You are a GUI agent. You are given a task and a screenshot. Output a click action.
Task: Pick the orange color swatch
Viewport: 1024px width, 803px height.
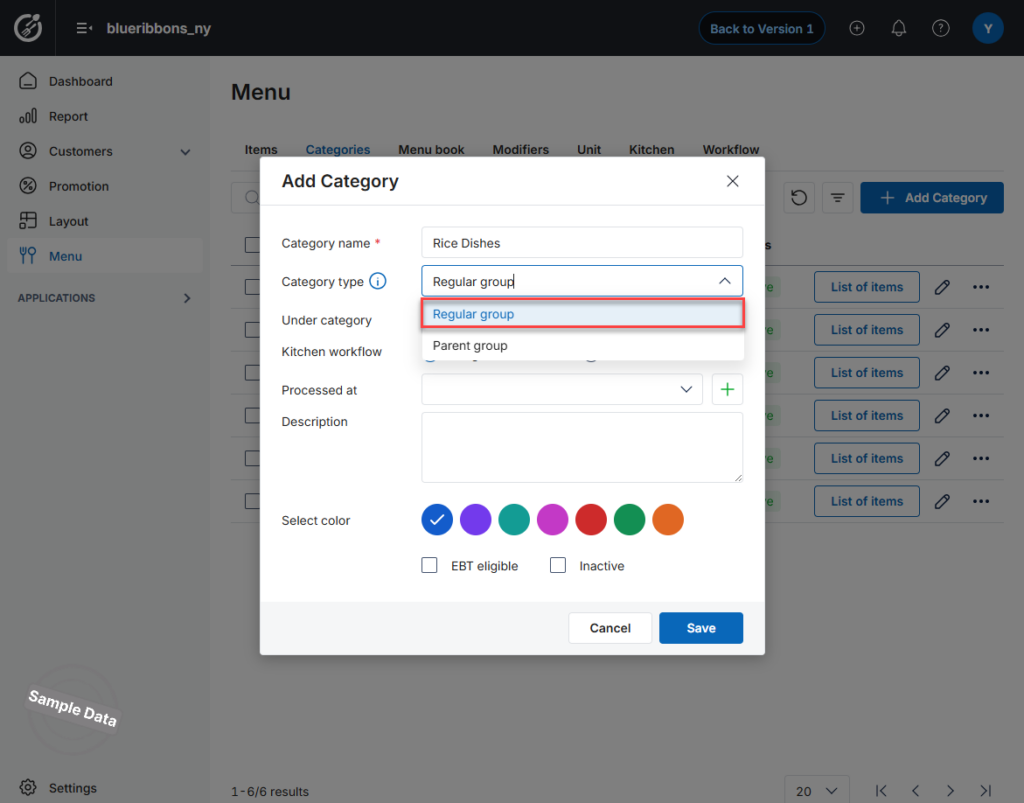click(x=668, y=520)
